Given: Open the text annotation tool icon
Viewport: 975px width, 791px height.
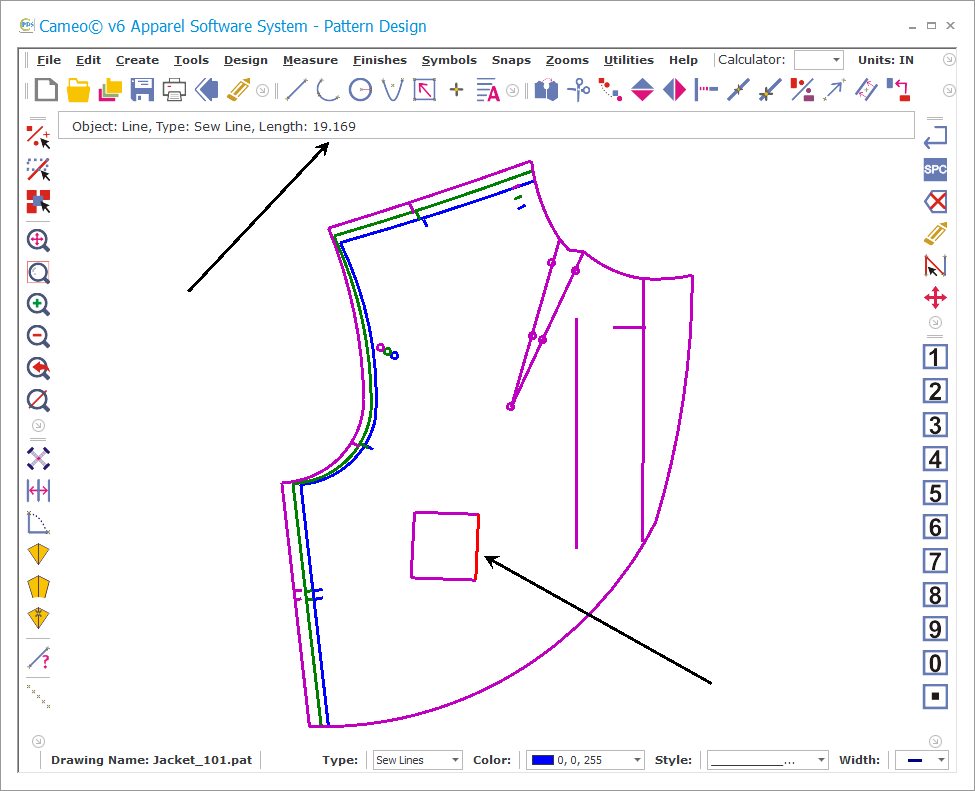Looking at the screenshot, I should [x=488, y=90].
